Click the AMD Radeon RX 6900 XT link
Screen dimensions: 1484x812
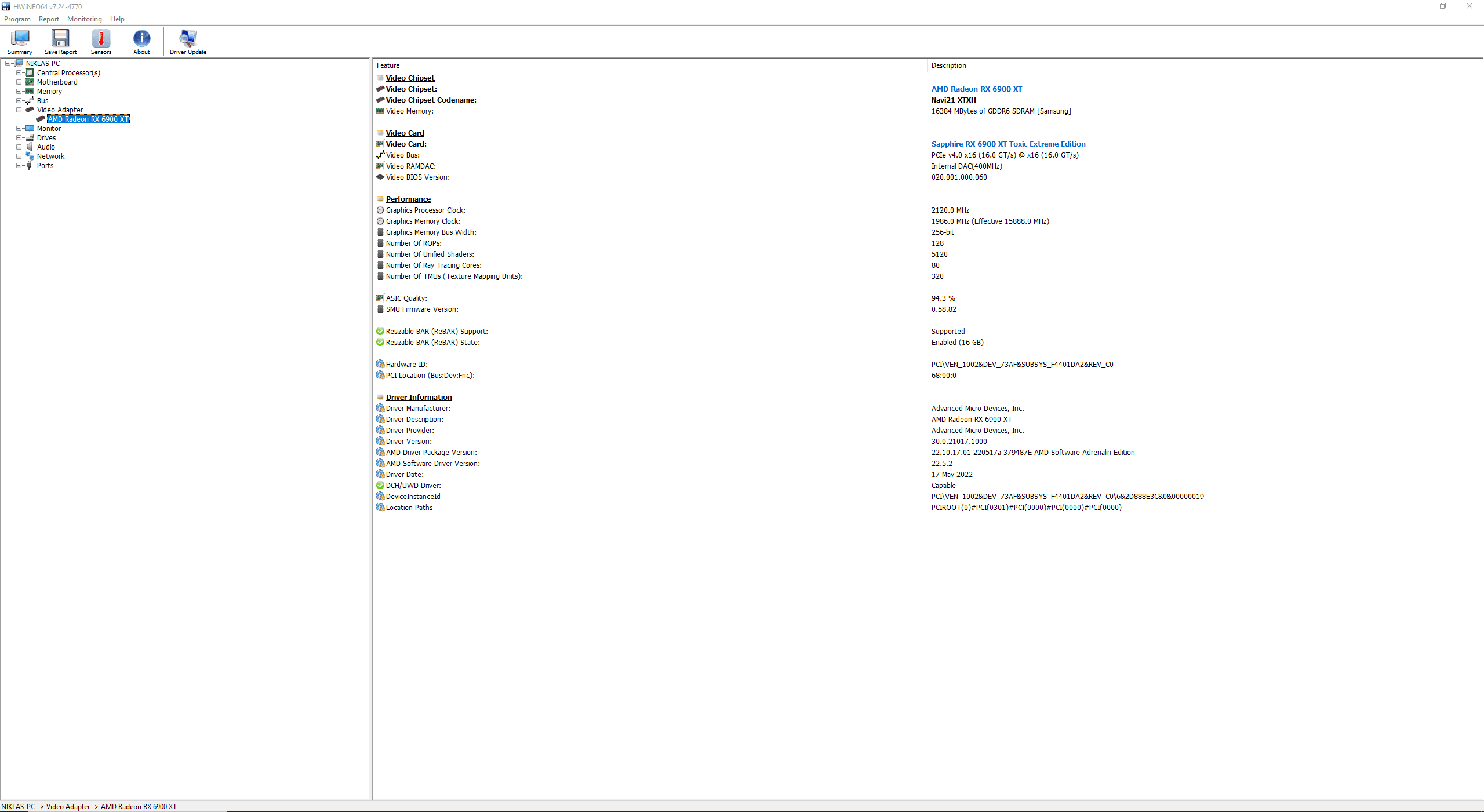click(976, 89)
